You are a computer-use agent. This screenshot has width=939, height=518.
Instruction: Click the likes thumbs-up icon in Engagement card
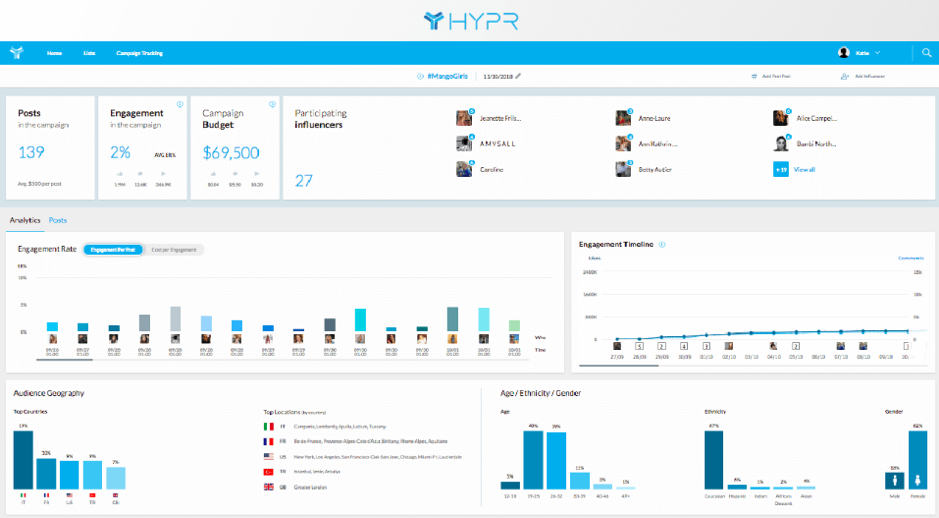[x=120, y=174]
